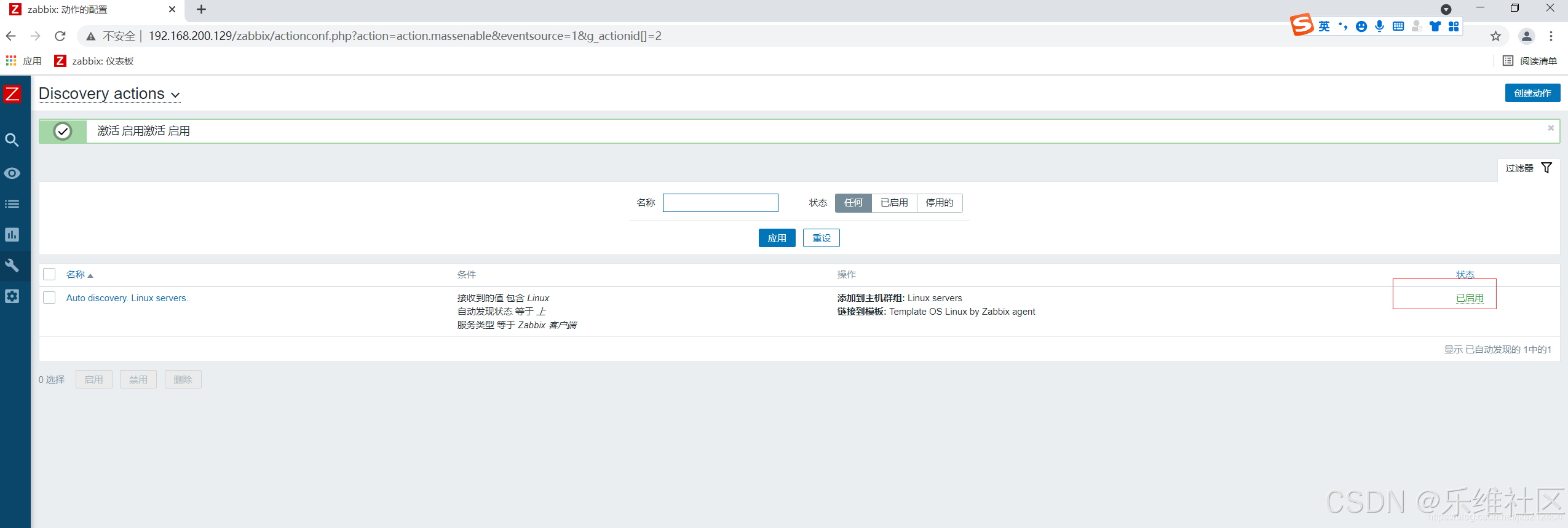
Task: Click browser forward arrow
Action: 36,36
